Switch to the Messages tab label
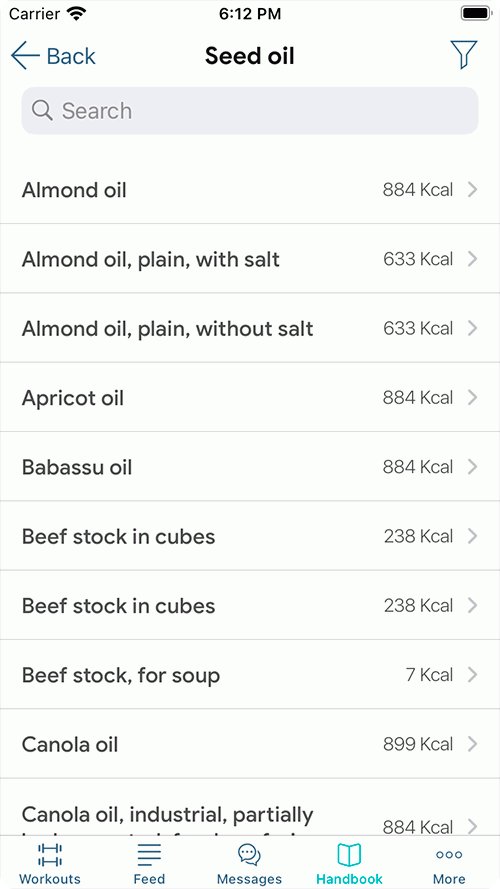 [249, 879]
